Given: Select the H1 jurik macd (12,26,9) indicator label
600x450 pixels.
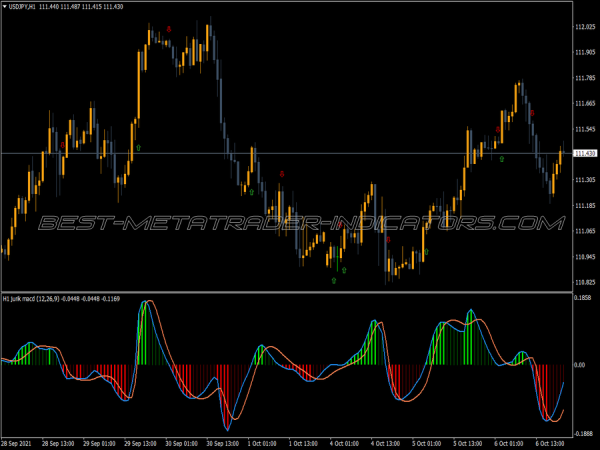Looking at the screenshot, I should [31, 298].
